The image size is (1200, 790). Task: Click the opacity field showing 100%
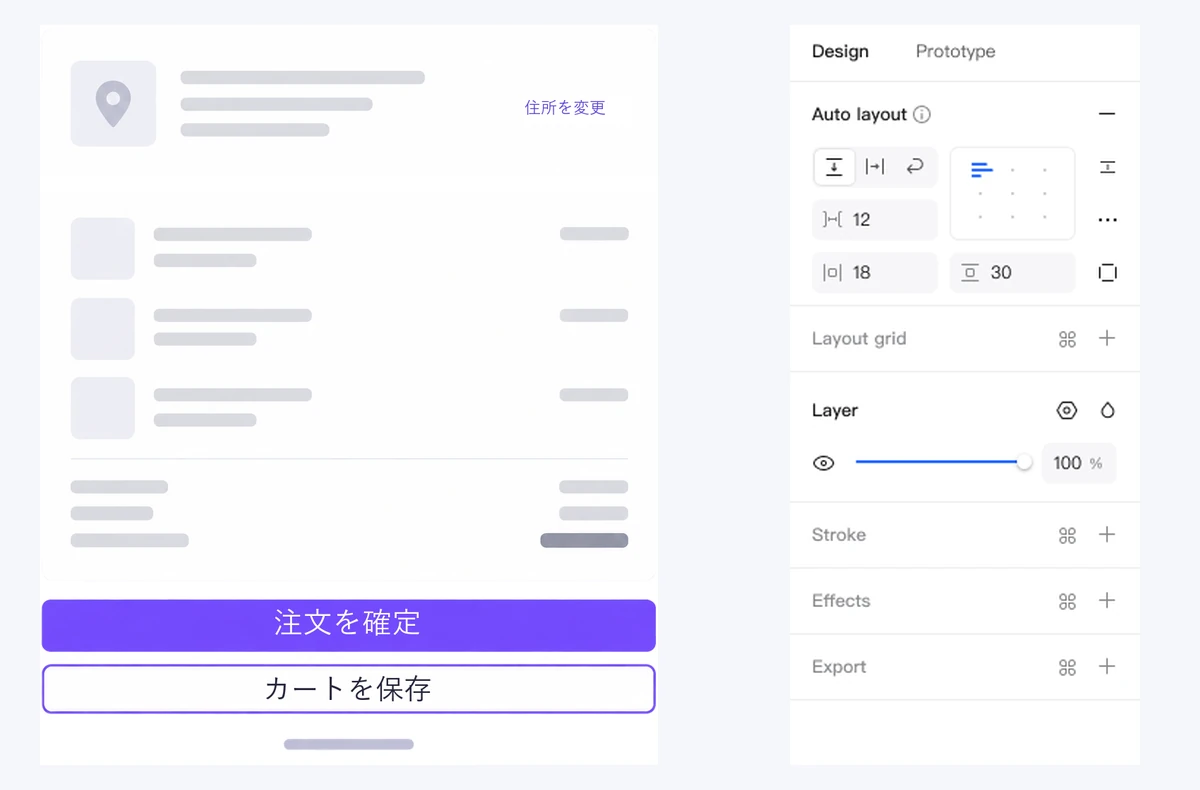[x=1078, y=463]
